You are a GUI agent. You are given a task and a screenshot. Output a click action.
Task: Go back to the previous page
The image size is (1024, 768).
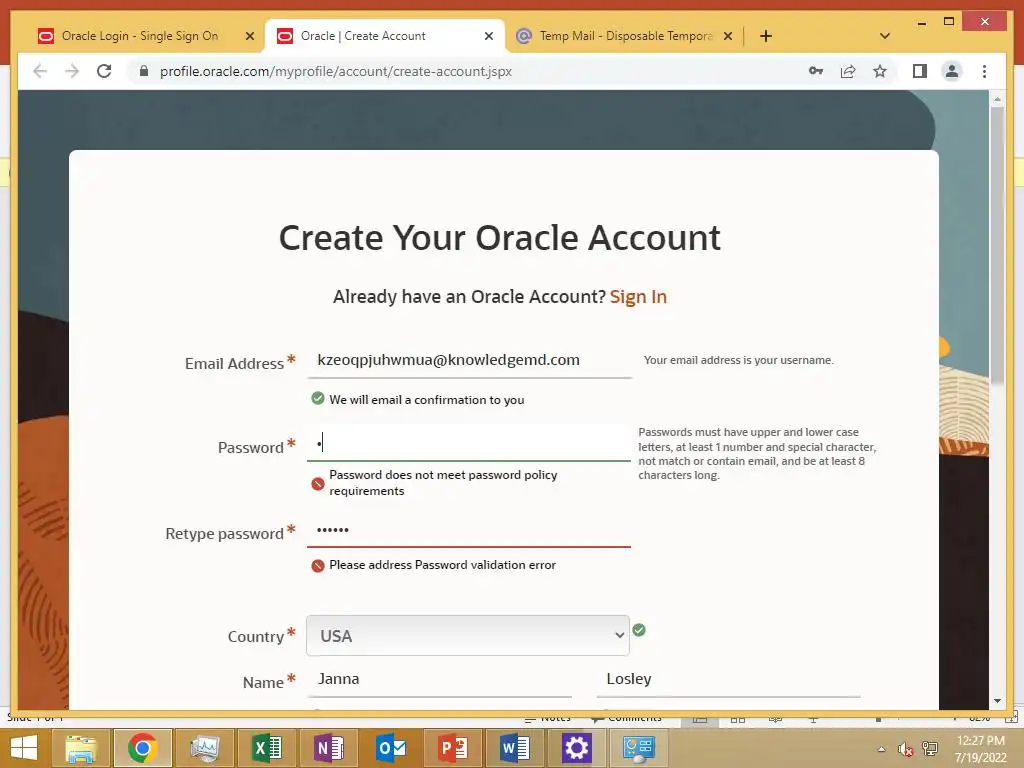coord(40,71)
